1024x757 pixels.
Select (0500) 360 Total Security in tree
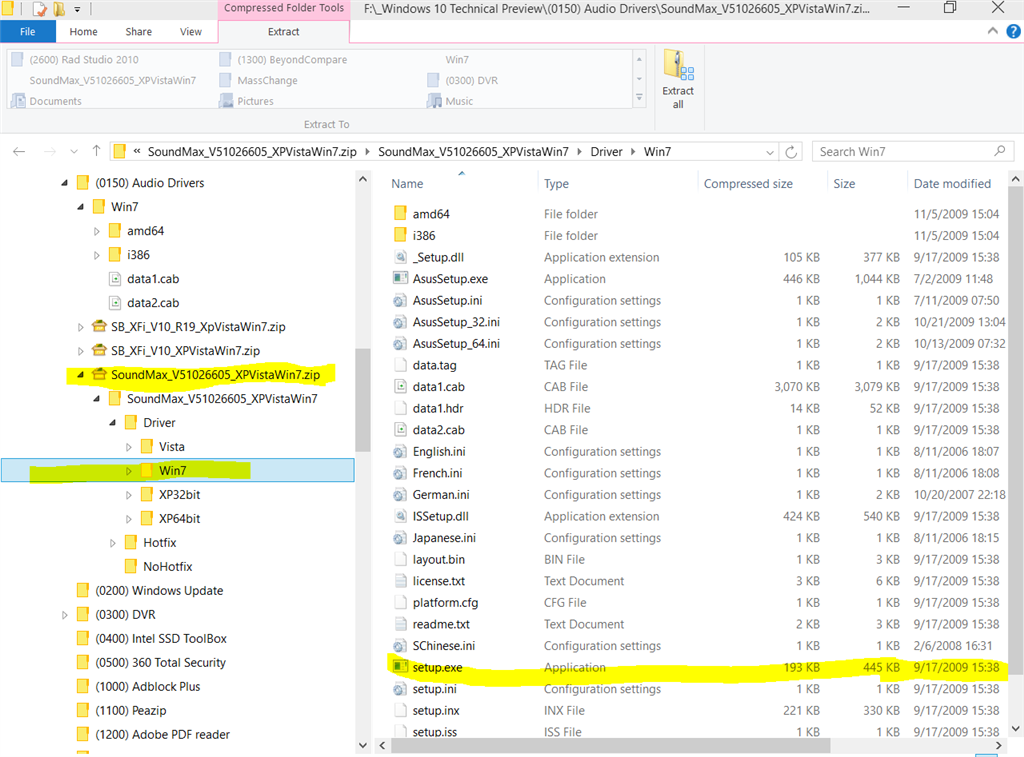[161, 662]
